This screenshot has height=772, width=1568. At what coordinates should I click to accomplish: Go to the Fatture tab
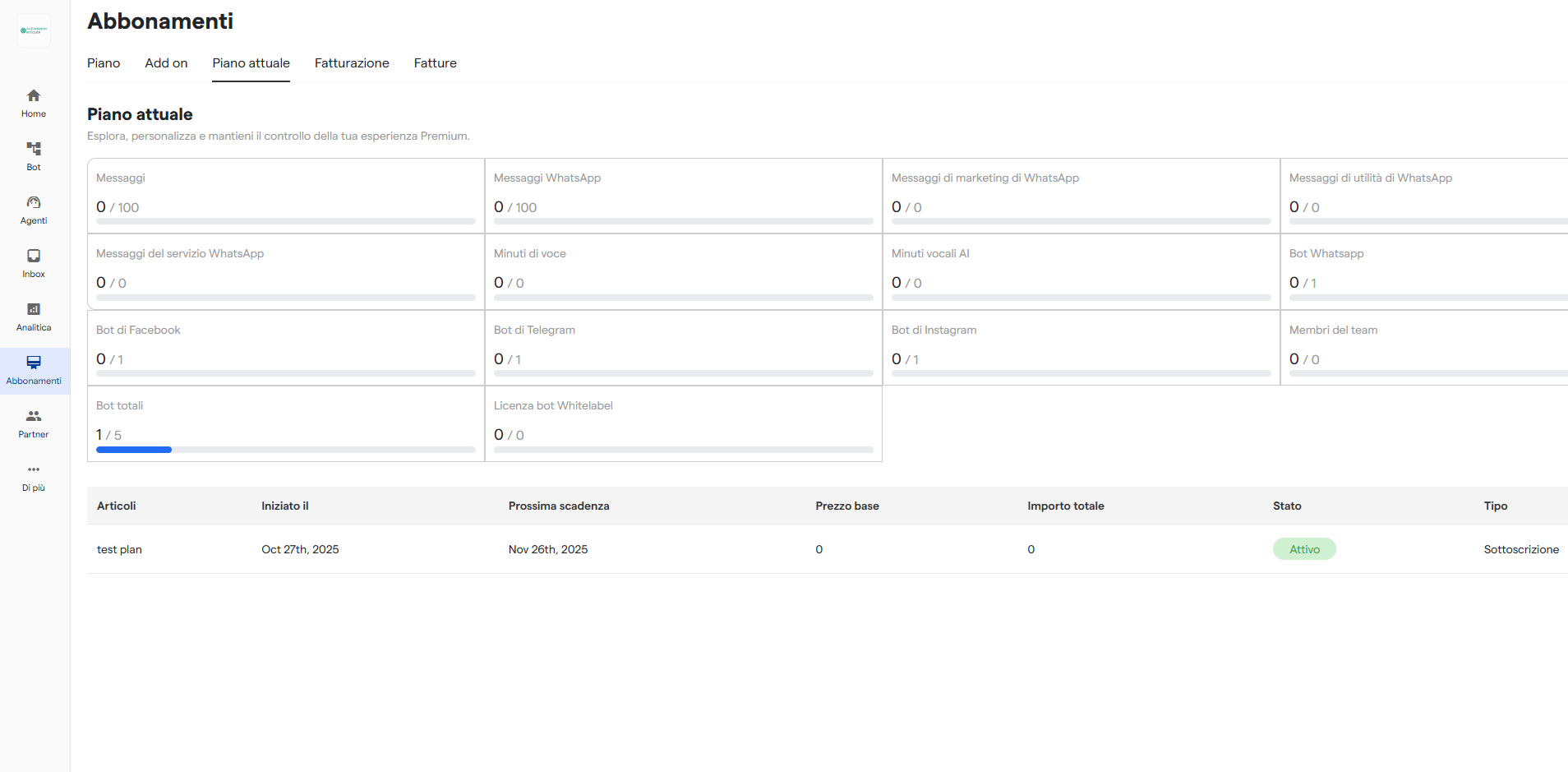coord(435,63)
